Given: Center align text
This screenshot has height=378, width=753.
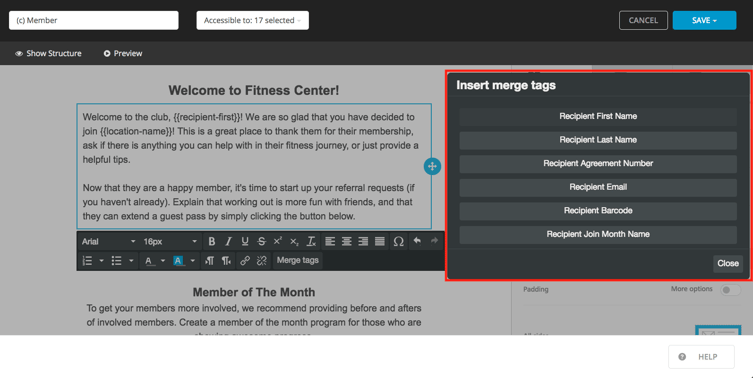Looking at the screenshot, I should coord(346,242).
